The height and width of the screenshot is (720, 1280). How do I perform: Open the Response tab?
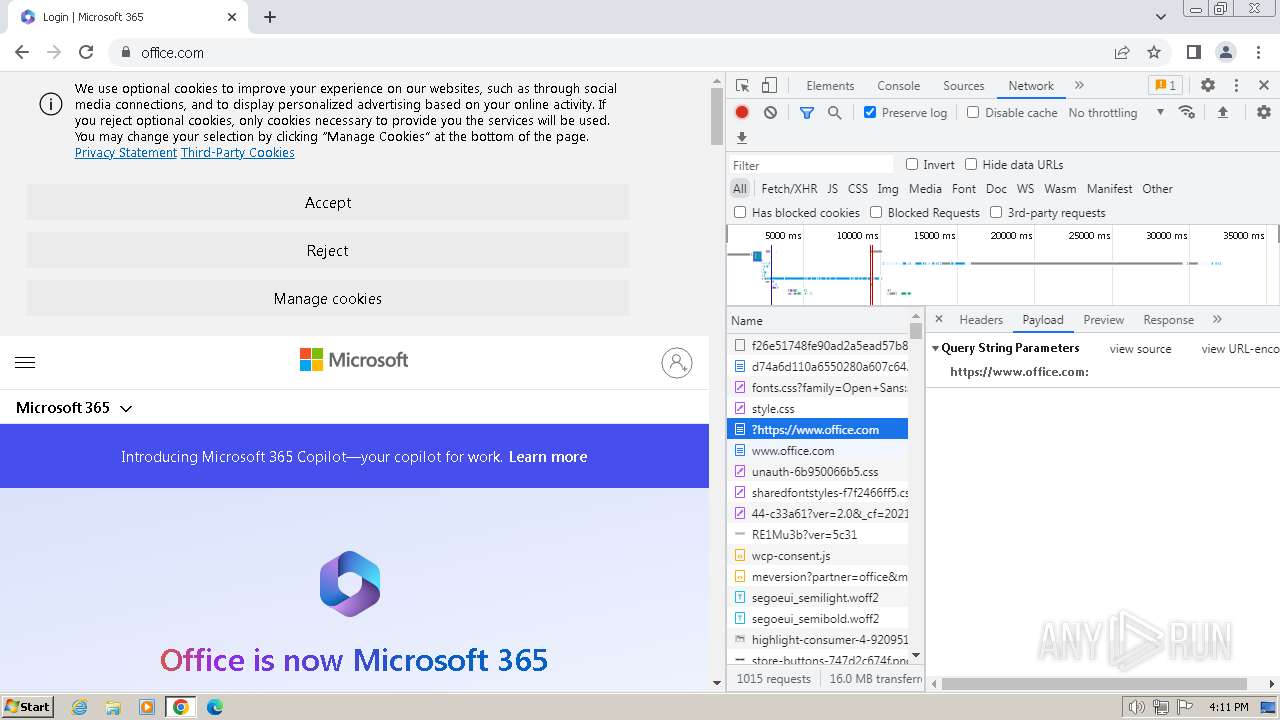coord(1169,320)
